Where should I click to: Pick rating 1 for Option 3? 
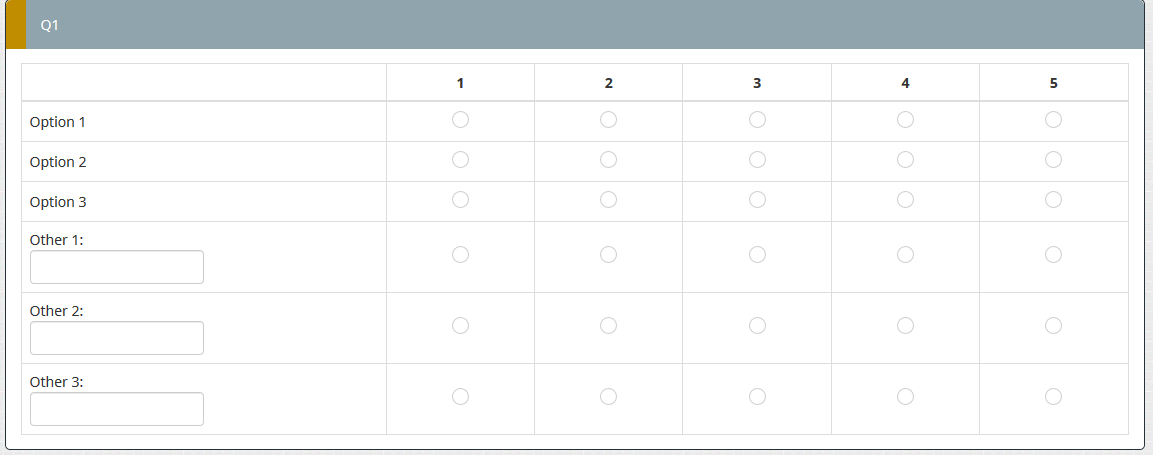(x=460, y=200)
